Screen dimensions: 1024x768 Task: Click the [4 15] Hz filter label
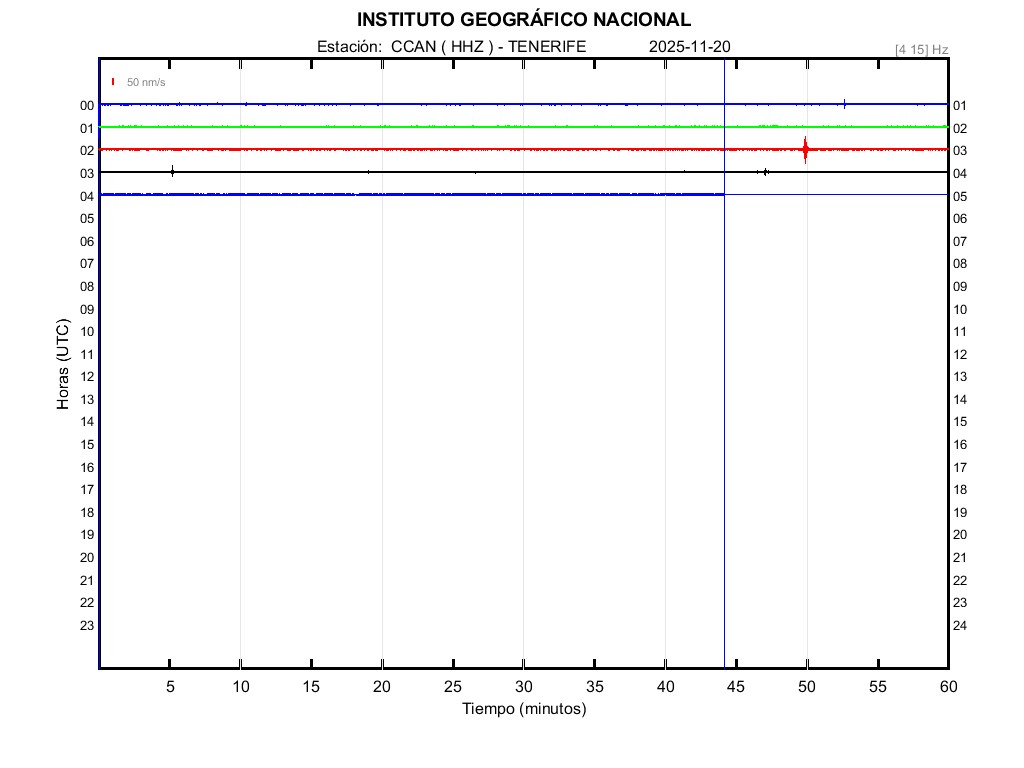tap(921, 49)
